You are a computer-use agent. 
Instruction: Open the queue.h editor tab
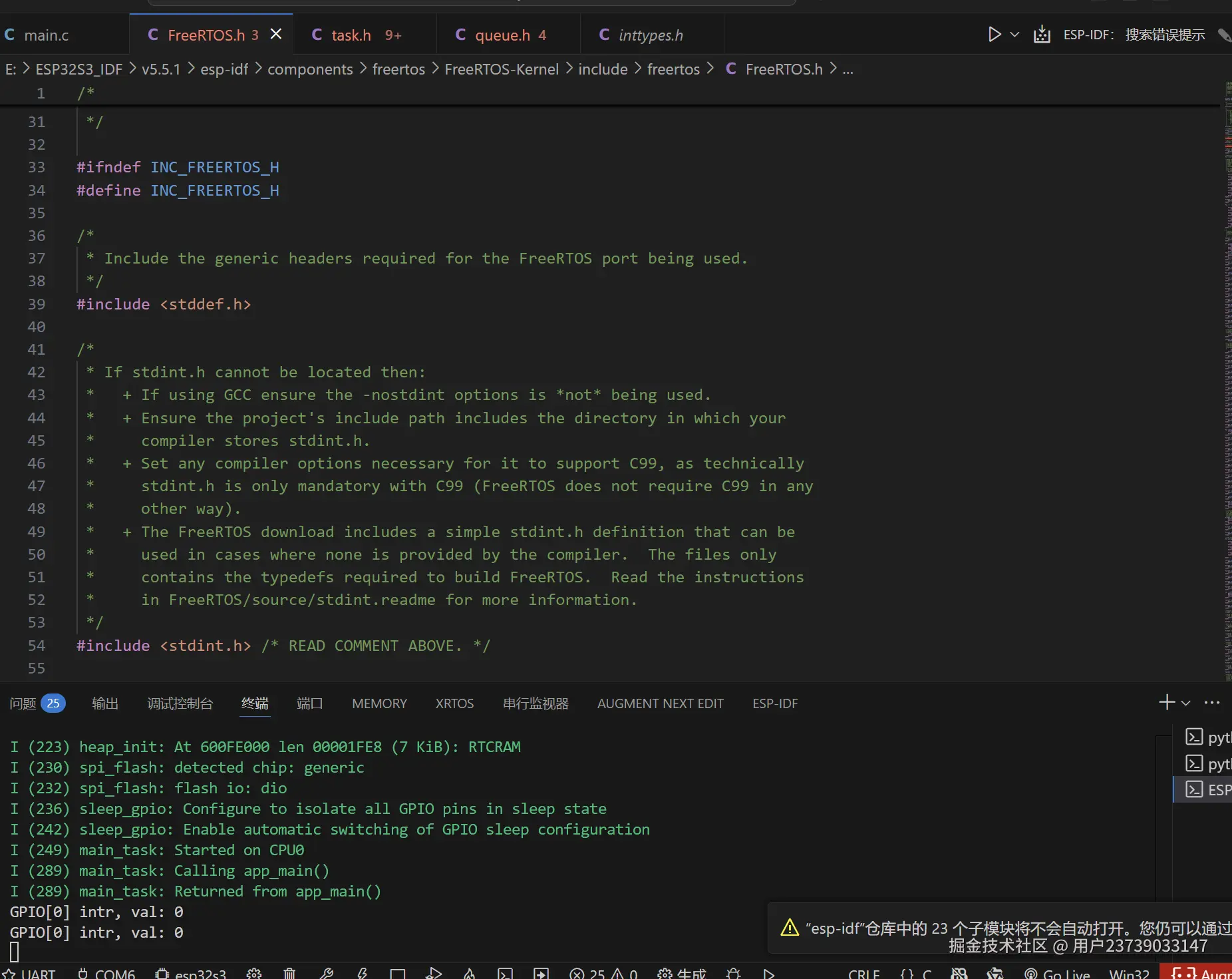pos(502,35)
